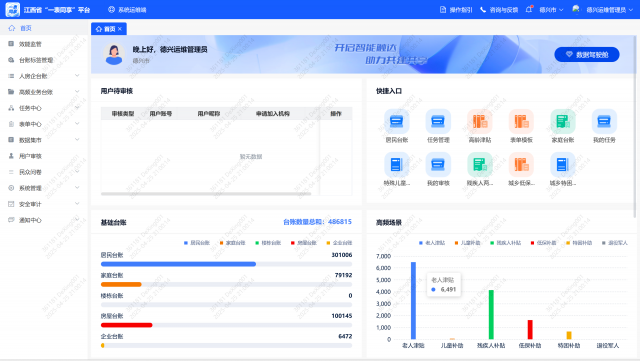Open the 高龄津贴 shortcut icon
This screenshot has width=640, height=361.
[x=480, y=121]
